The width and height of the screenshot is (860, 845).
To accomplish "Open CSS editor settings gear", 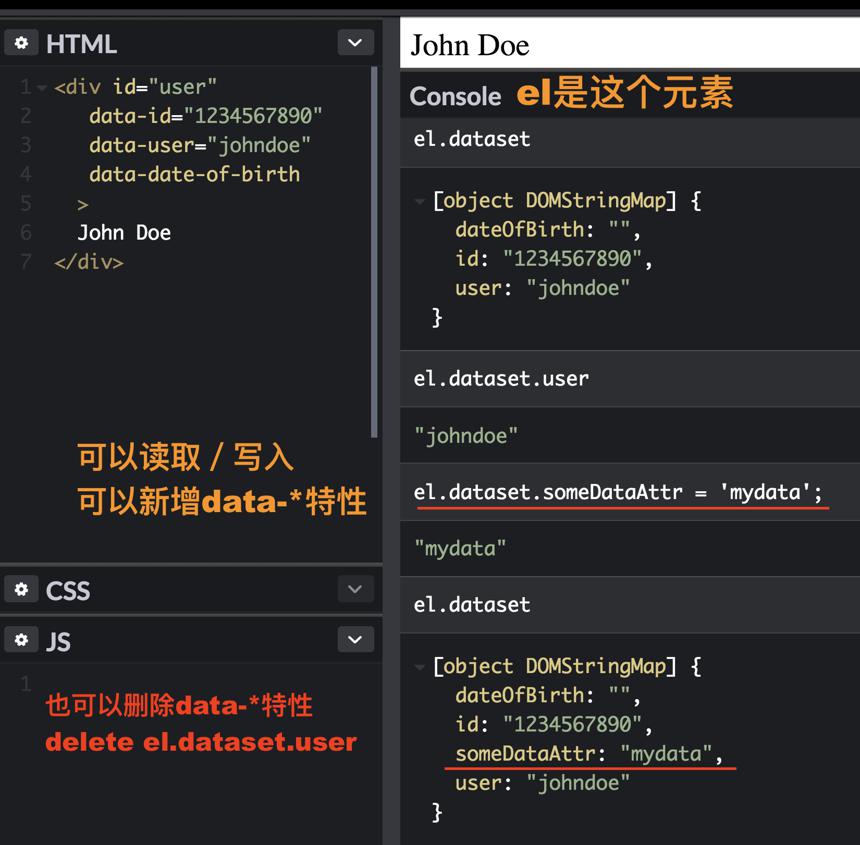I will point(21,589).
